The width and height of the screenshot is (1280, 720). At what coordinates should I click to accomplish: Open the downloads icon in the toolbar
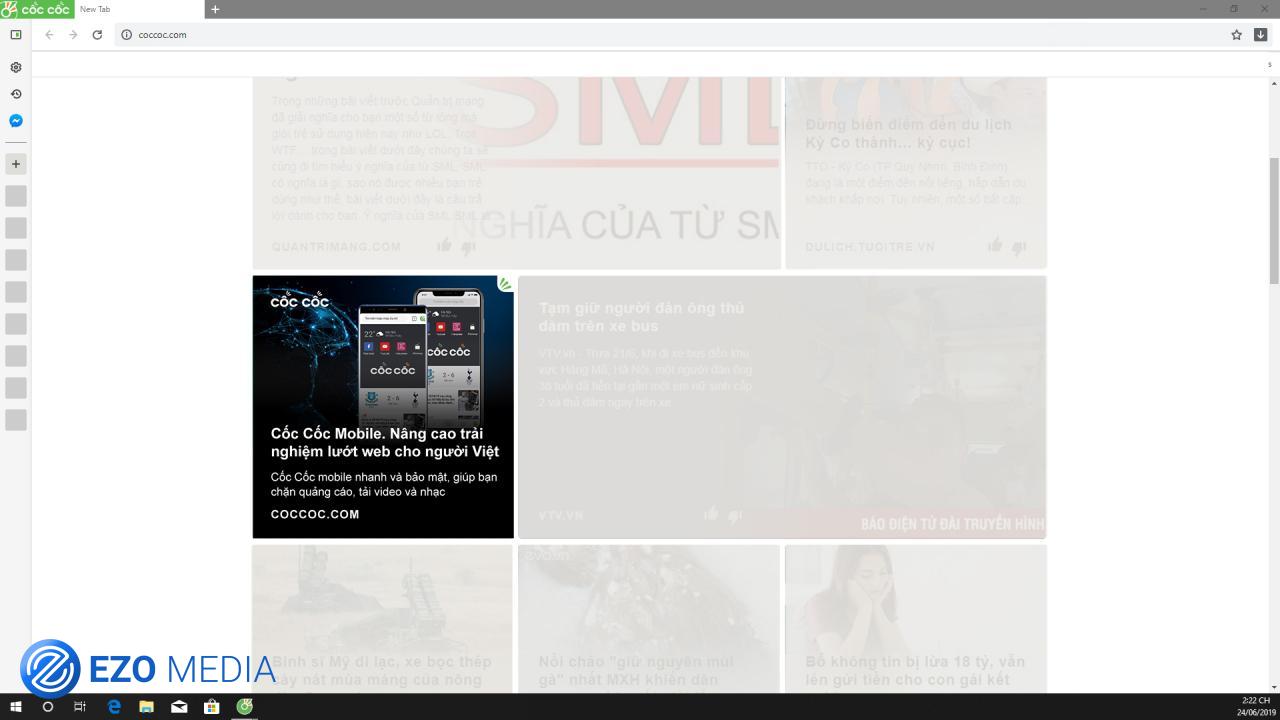coord(1260,34)
